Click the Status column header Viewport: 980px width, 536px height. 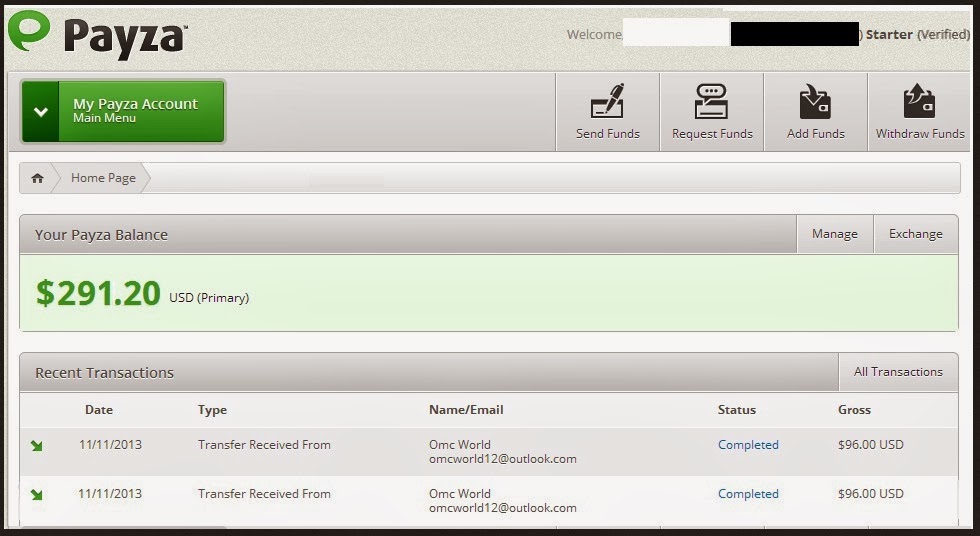(x=737, y=410)
